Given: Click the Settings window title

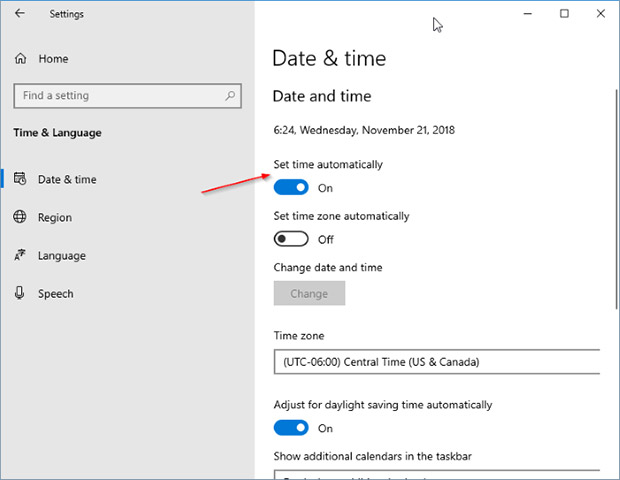Looking at the screenshot, I should [66, 14].
